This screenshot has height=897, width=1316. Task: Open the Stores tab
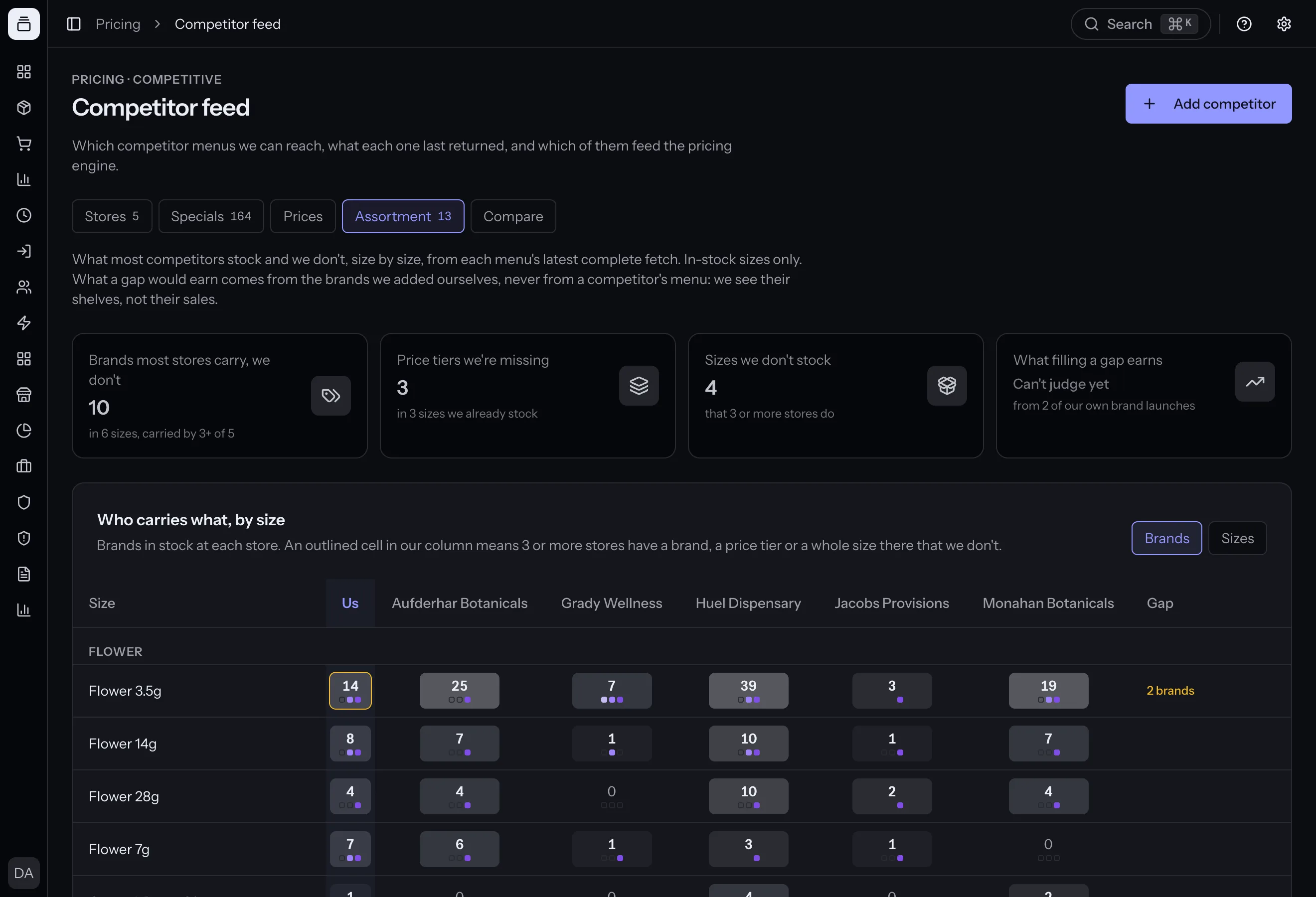click(x=112, y=216)
